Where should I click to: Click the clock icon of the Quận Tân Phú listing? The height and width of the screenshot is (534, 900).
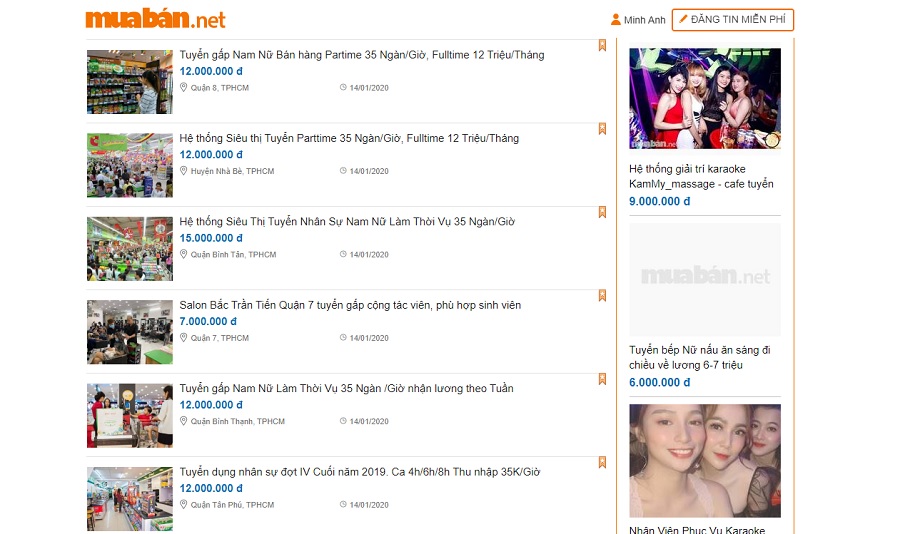coord(343,504)
